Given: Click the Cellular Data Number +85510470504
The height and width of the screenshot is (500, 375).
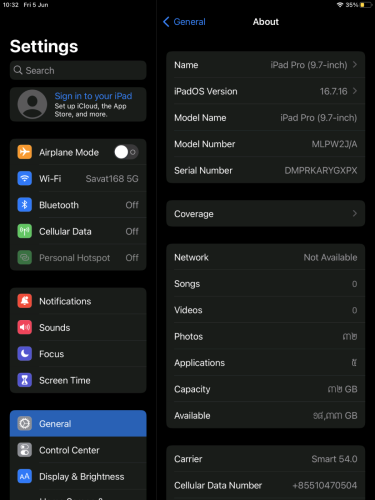Looking at the screenshot, I should [325, 485].
